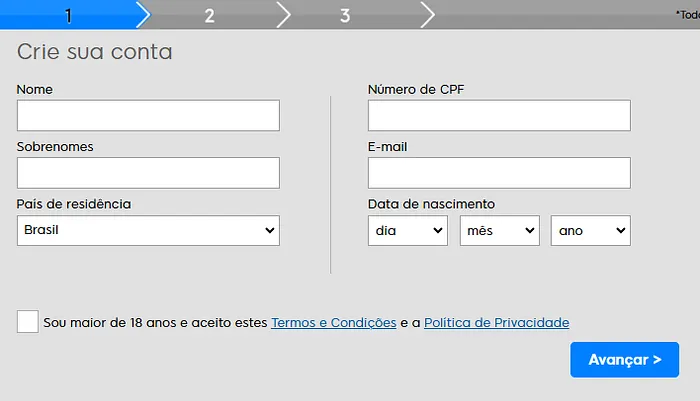Expand the dia birth date dropdown
The height and width of the screenshot is (401, 700).
[x=408, y=231]
